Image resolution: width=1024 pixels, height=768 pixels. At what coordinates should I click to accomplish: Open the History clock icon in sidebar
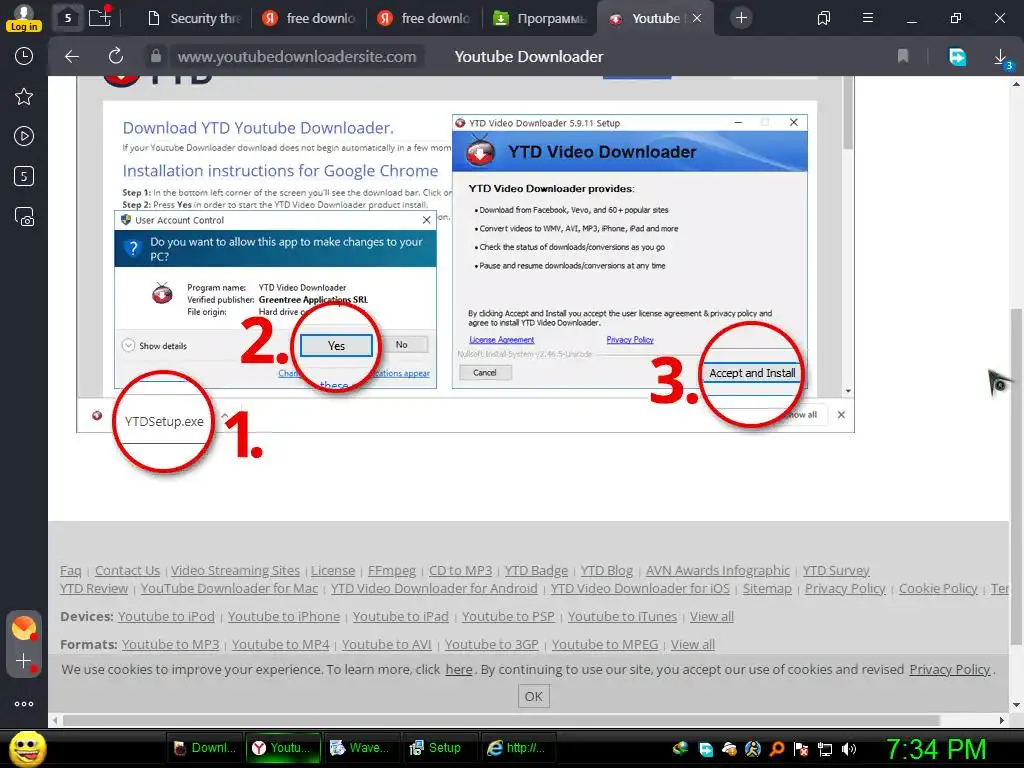[x=24, y=56]
